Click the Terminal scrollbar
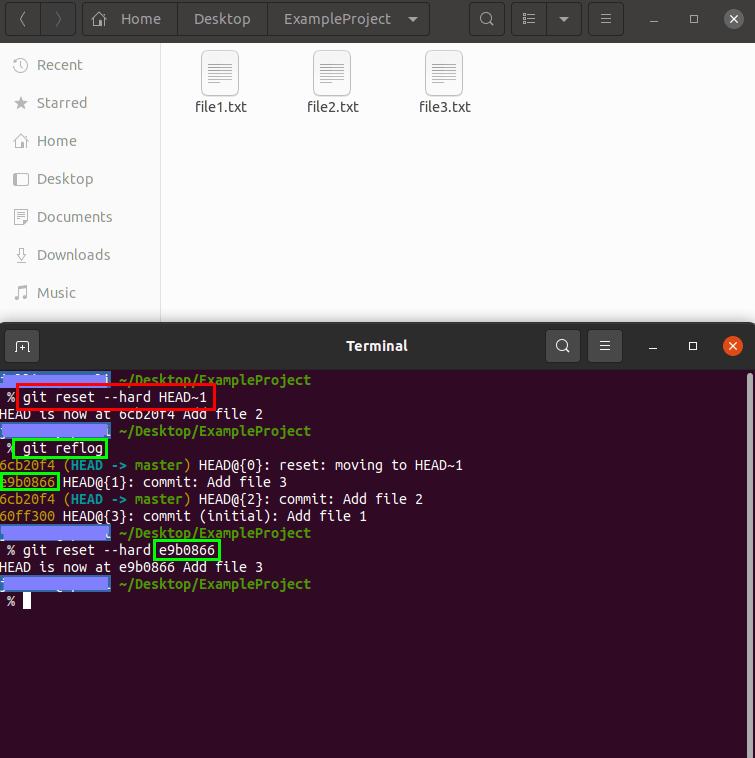 point(750,565)
